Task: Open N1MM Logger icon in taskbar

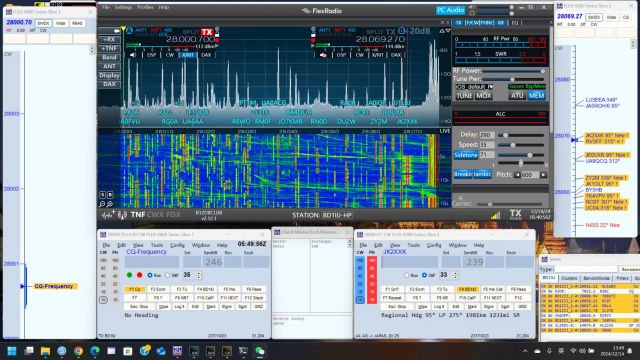Action: (177, 351)
